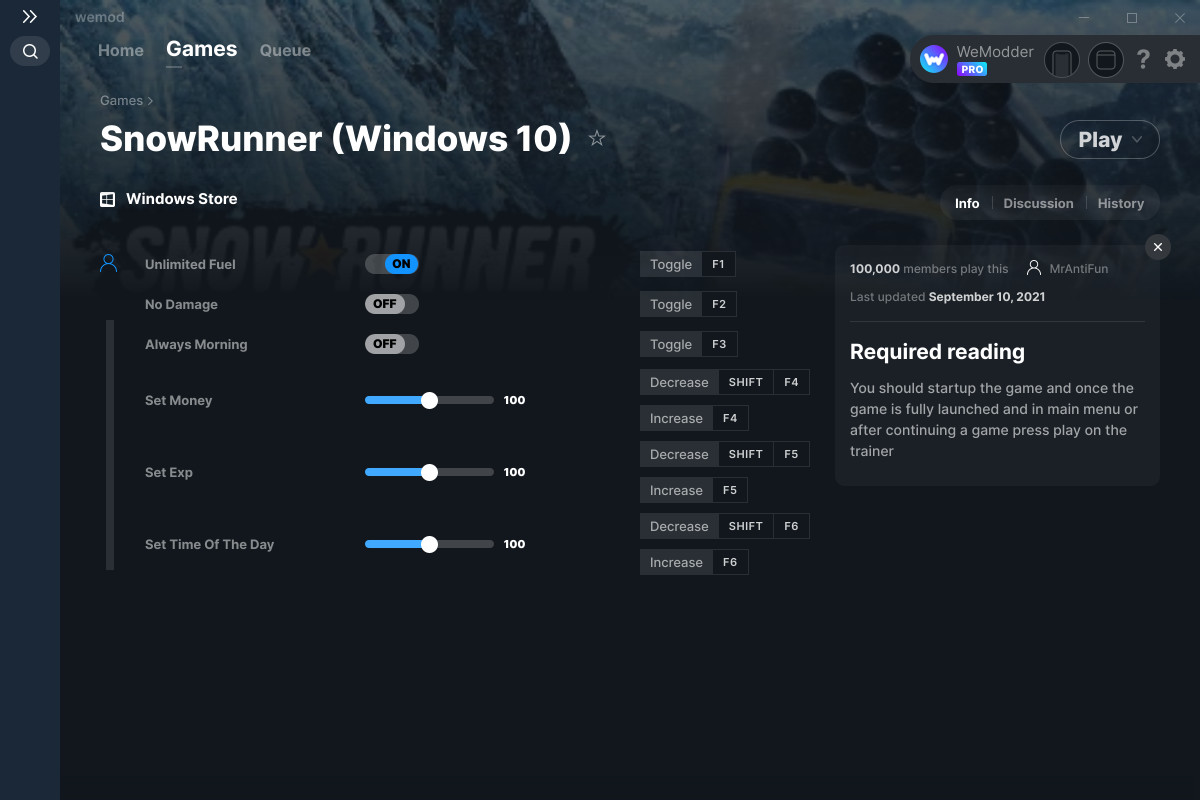Open the phone remote icon
Image resolution: width=1200 pixels, height=800 pixels.
pyautogui.click(x=1062, y=60)
